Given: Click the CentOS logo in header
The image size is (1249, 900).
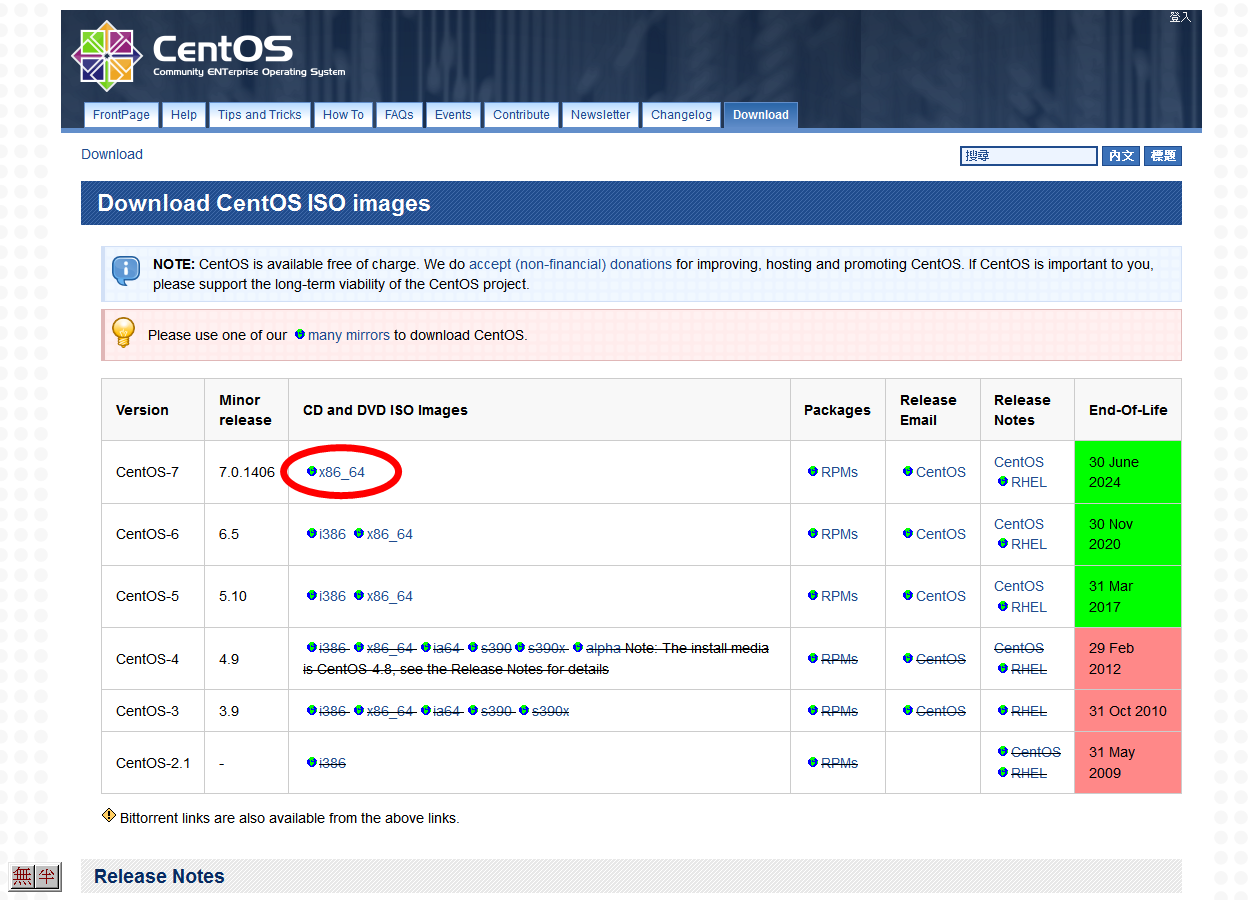Looking at the screenshot, I should click(x=210, y=55).
